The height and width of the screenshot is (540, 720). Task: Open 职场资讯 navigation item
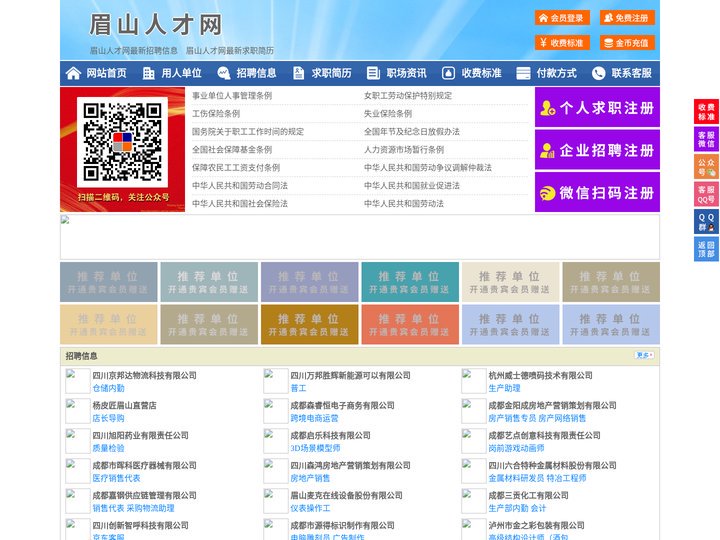(x=406, y=73)
